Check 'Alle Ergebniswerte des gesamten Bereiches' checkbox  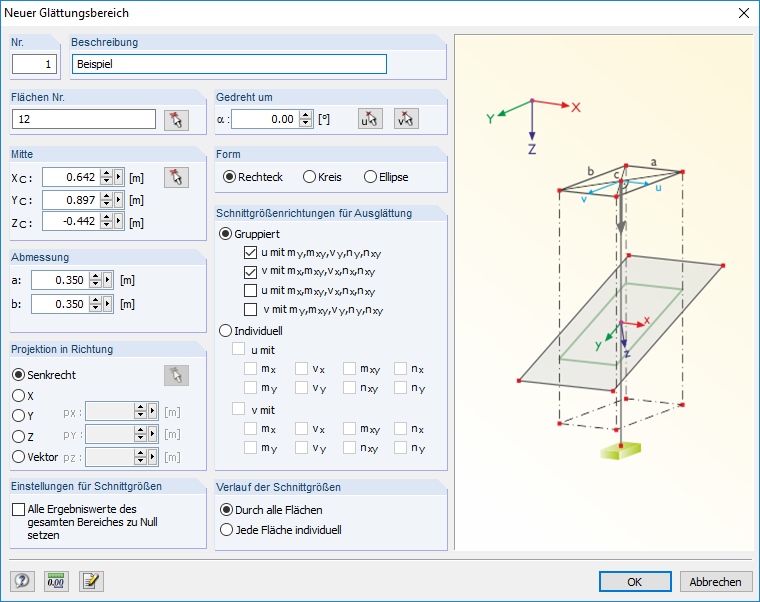18,509
